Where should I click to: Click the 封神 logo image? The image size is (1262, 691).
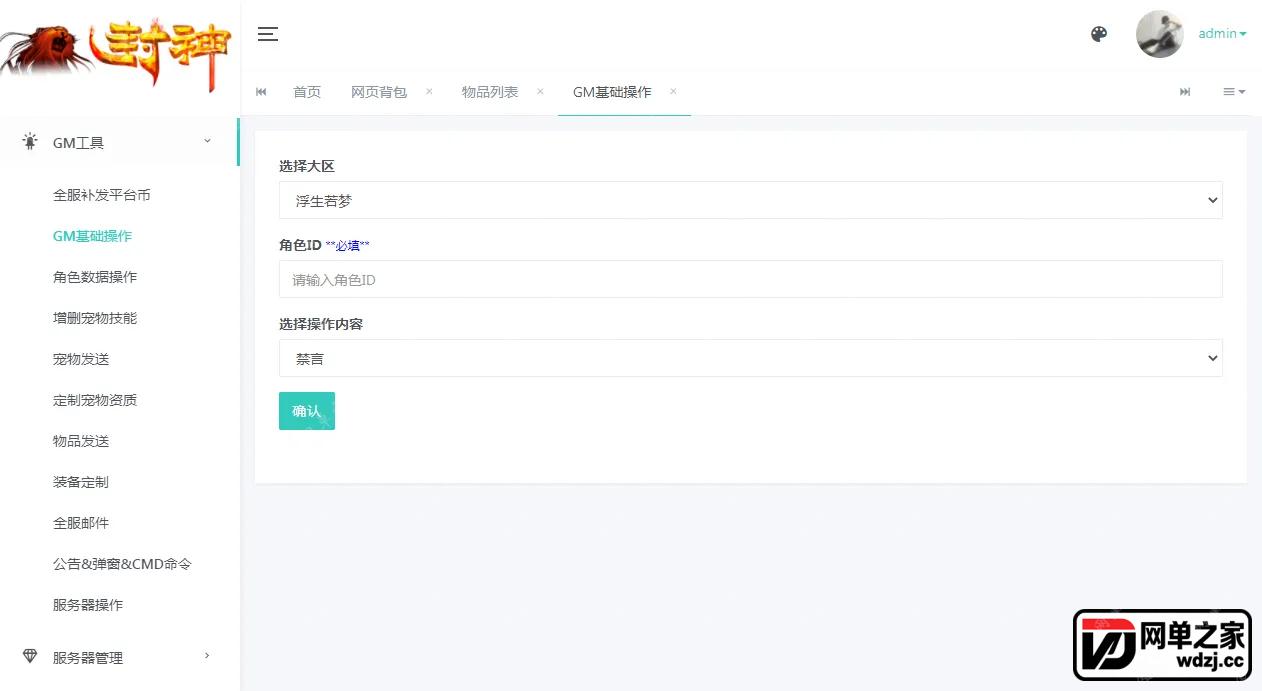pyautogui.click(x=115, y=56)
